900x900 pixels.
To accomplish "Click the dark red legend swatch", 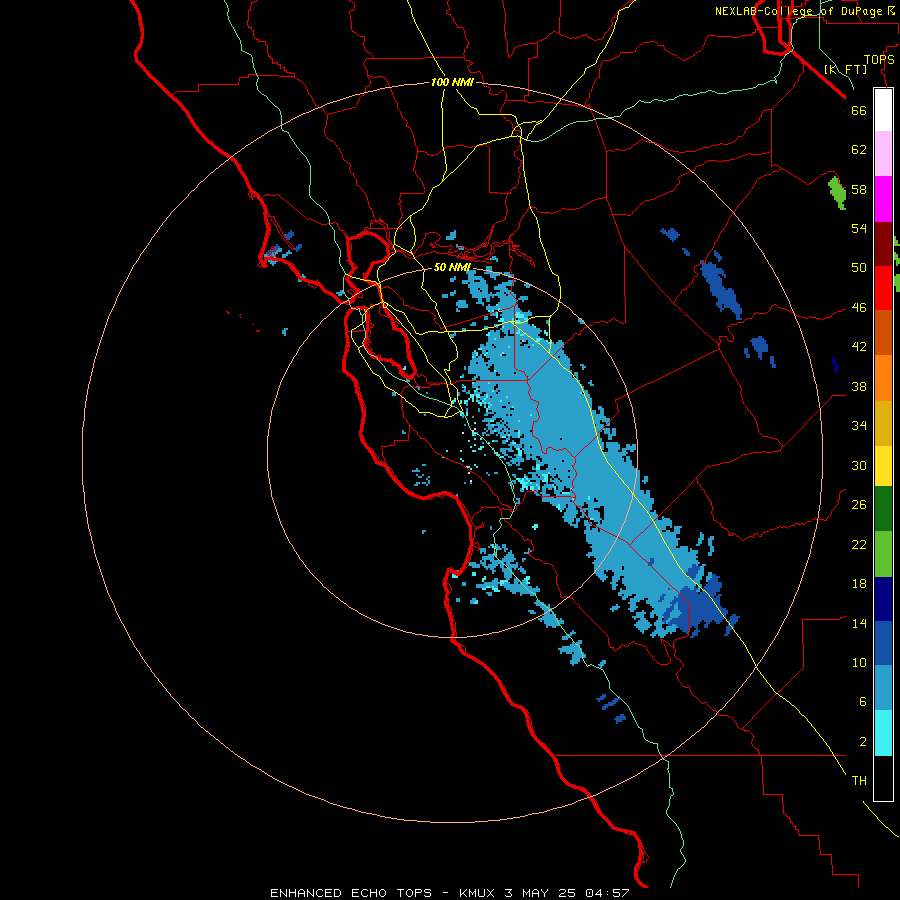I will [x=883, y=243].
